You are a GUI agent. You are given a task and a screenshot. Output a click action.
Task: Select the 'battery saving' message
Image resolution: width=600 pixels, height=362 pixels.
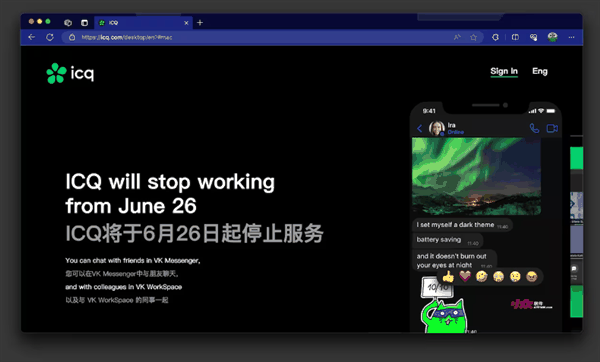tap(448, 240)
